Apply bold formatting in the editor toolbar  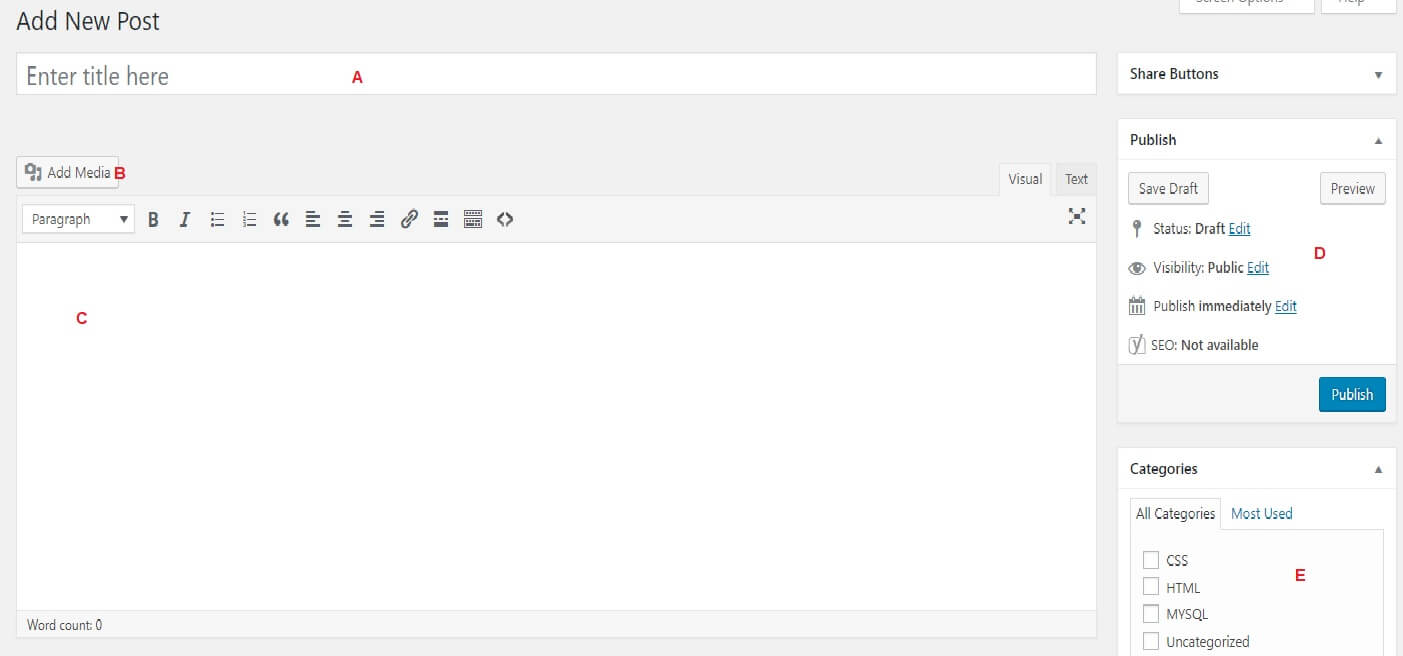pos(153,218)
